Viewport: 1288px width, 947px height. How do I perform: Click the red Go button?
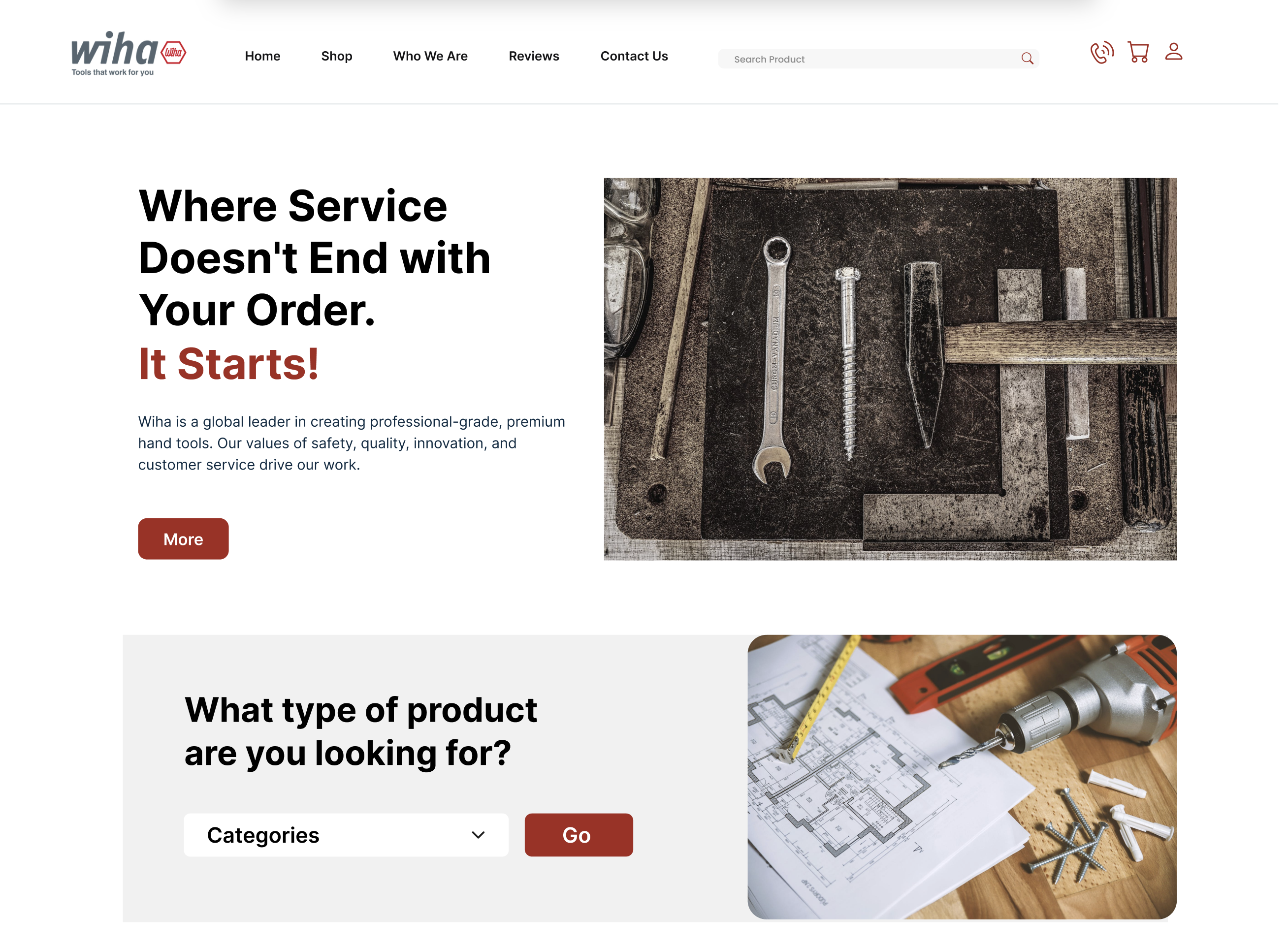click(579, 835)
